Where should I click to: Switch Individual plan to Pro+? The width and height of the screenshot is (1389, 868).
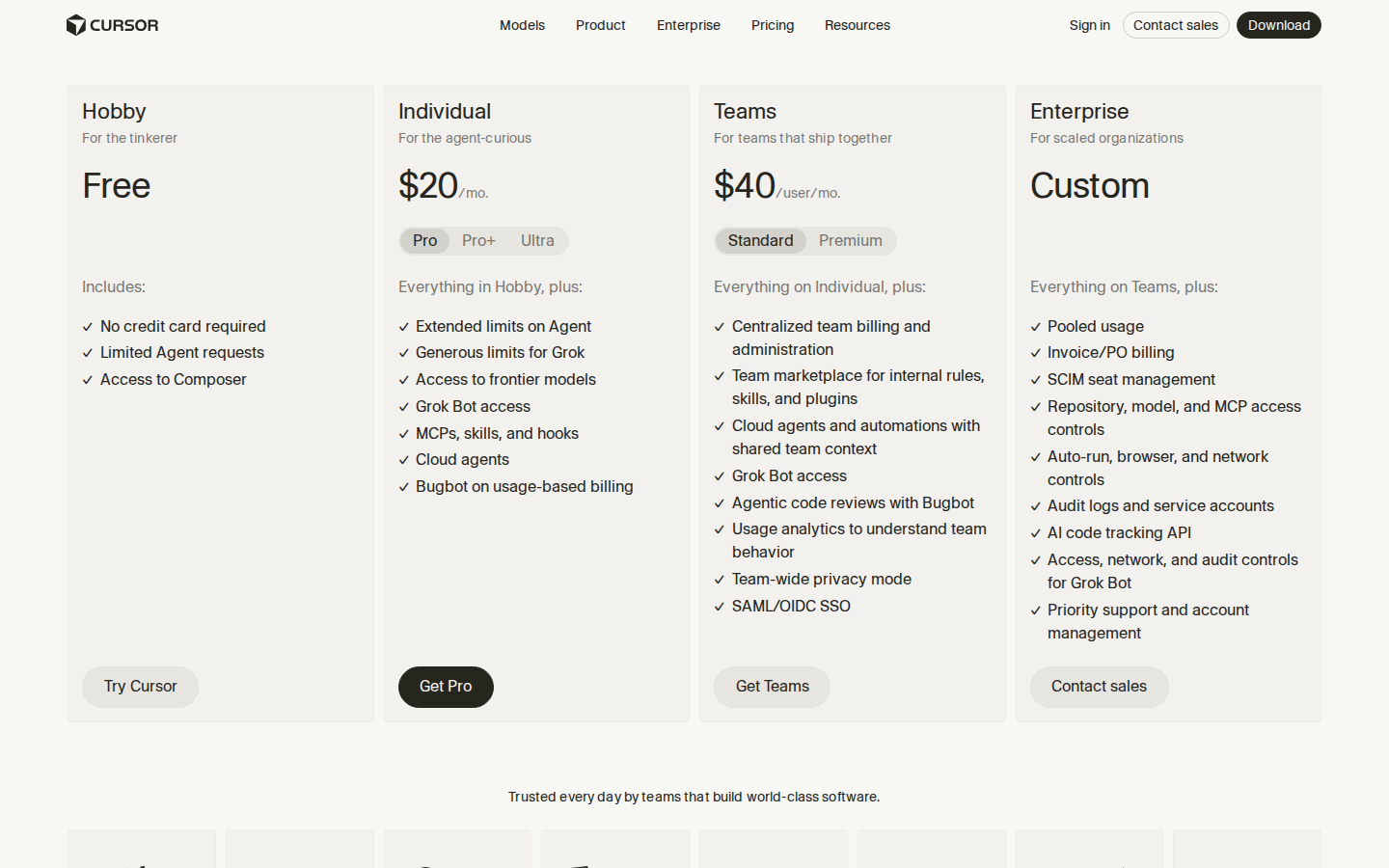478,241
